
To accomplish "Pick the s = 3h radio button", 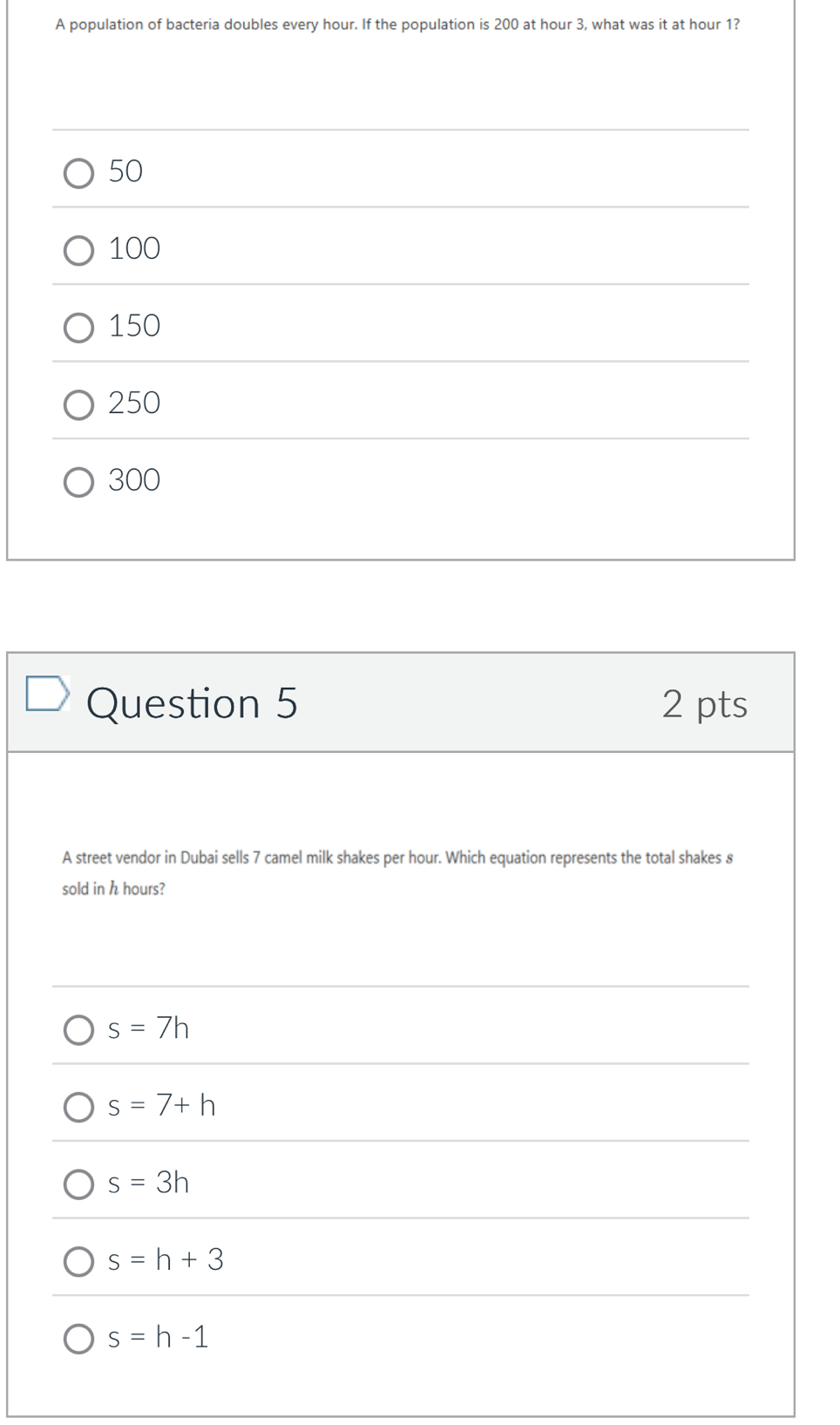I will [78, 1184].
